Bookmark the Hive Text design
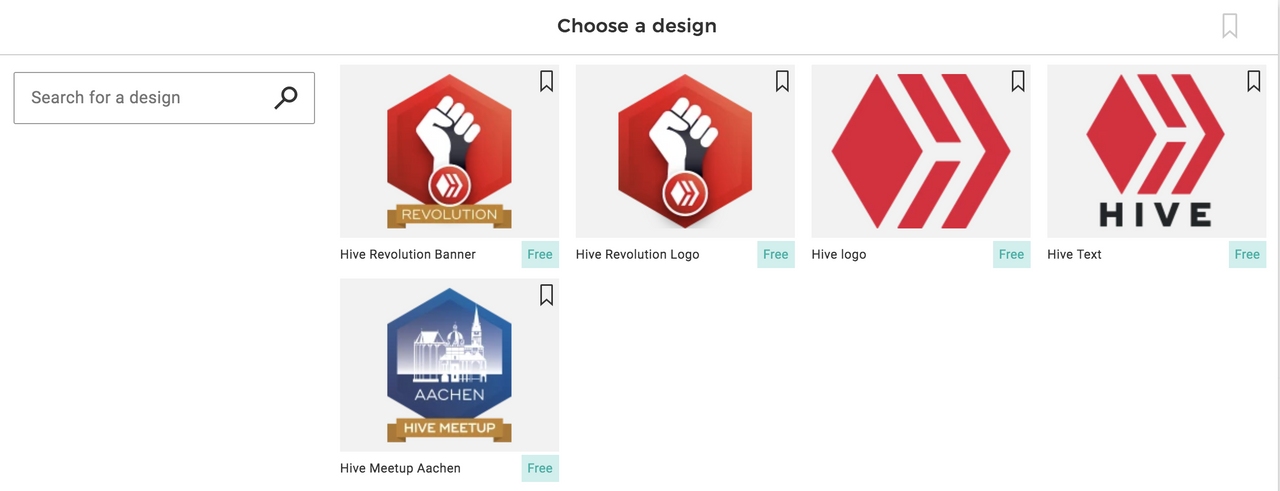Image resolution: width=1280 pixels, height=491 pixels. pyautogui.click(x=1254, y=81)
